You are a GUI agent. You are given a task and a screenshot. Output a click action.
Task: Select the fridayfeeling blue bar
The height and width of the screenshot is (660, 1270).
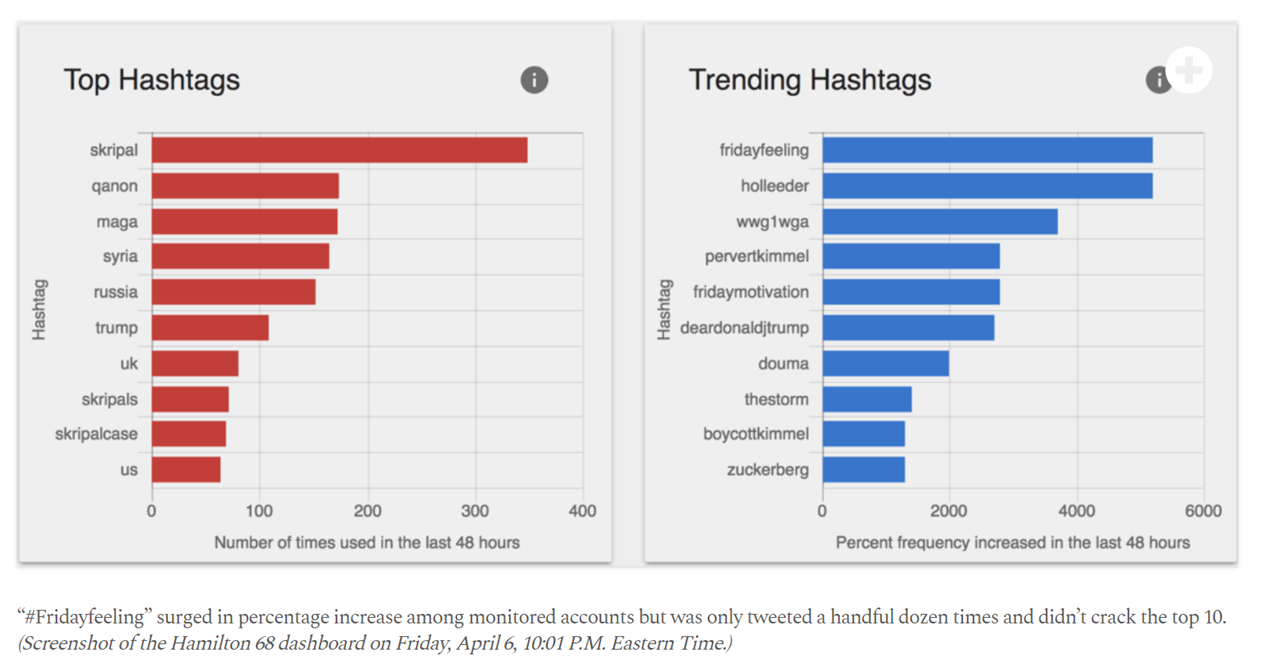tap(987, 150)
